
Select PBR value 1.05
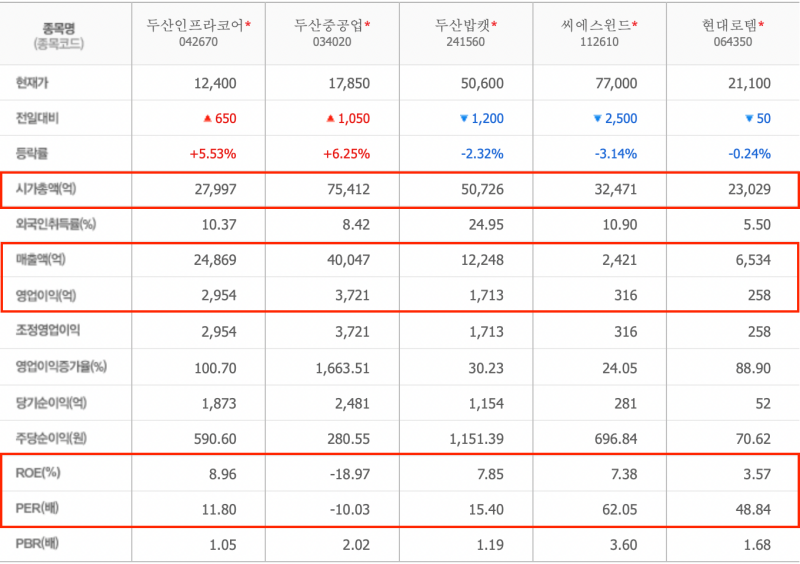click(222, 545)
